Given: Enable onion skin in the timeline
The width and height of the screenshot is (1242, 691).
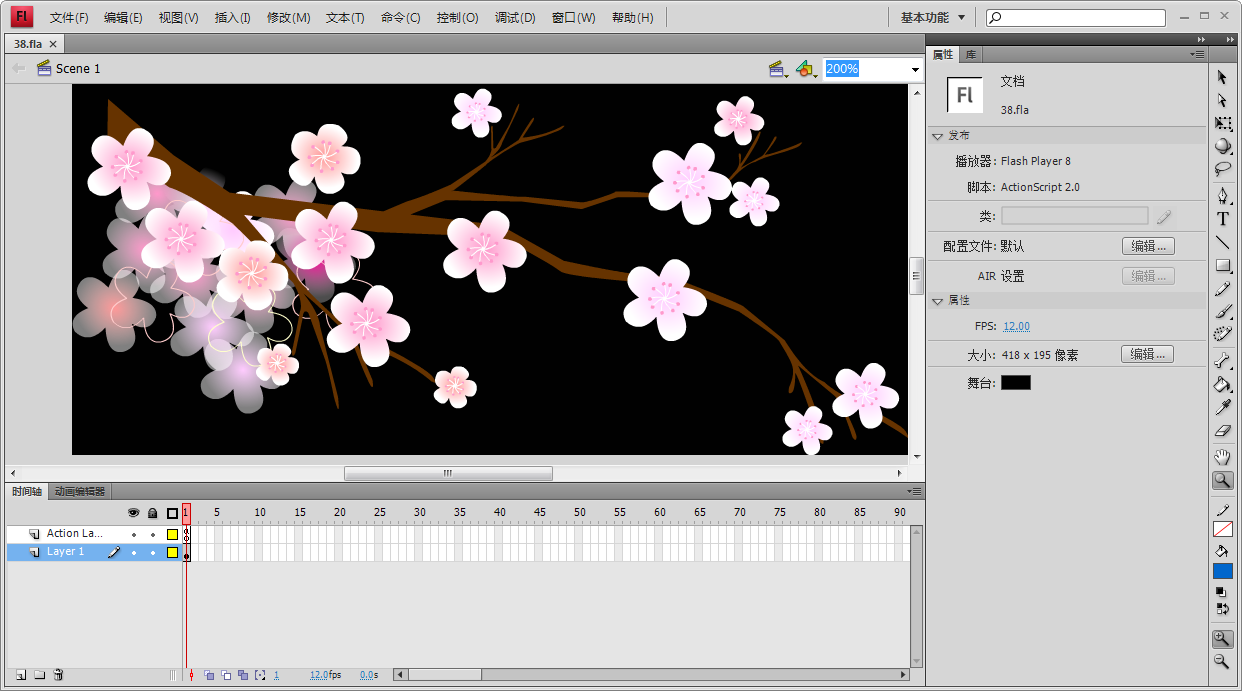Looking at the screenshot, I should coord(209,675).
